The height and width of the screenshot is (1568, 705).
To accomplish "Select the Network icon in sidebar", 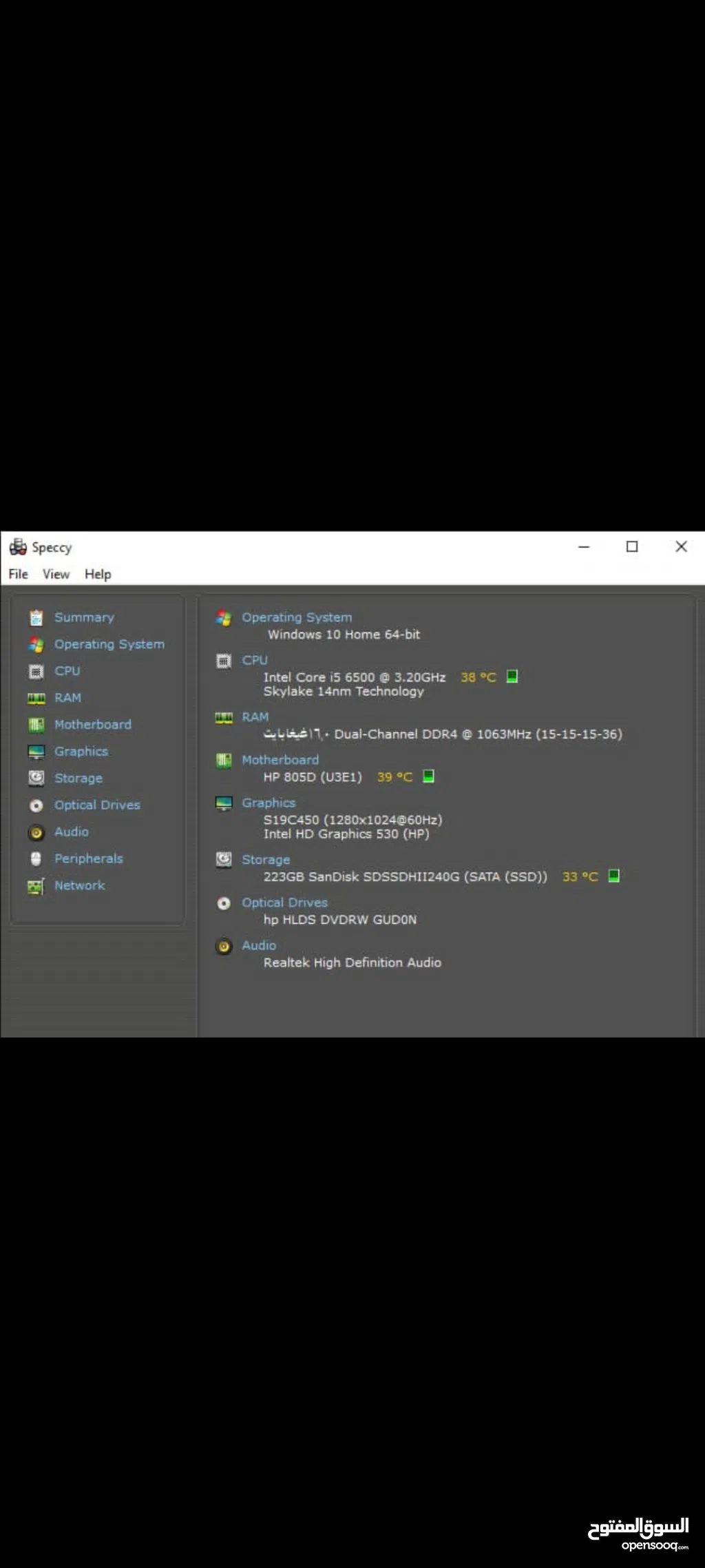I will (x=36, y=886).
